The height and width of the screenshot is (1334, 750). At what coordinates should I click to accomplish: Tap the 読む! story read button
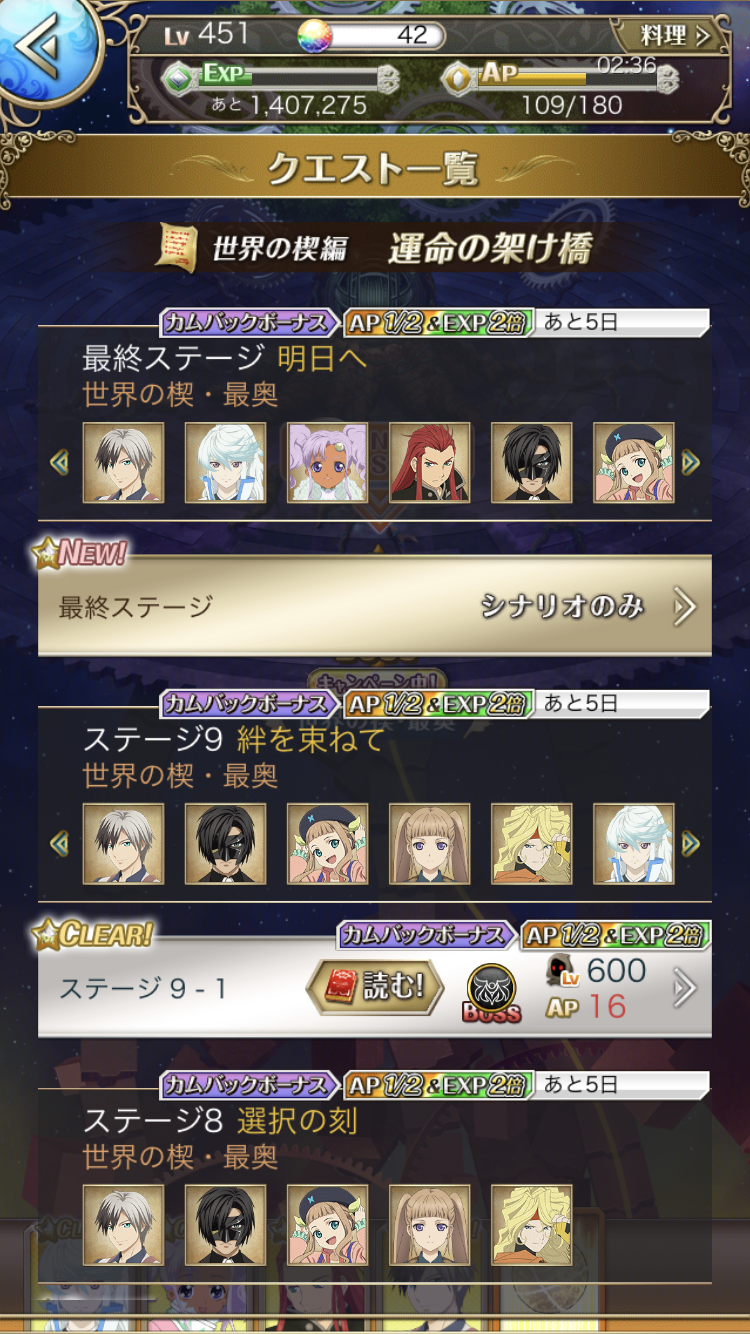tap(375, 988)
